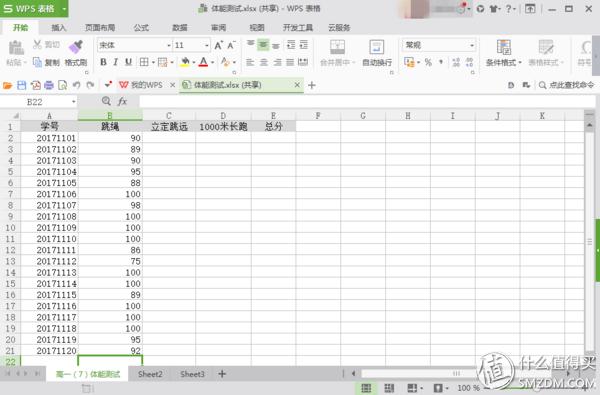Click the undo arrow icon

[x=77, y=85]
